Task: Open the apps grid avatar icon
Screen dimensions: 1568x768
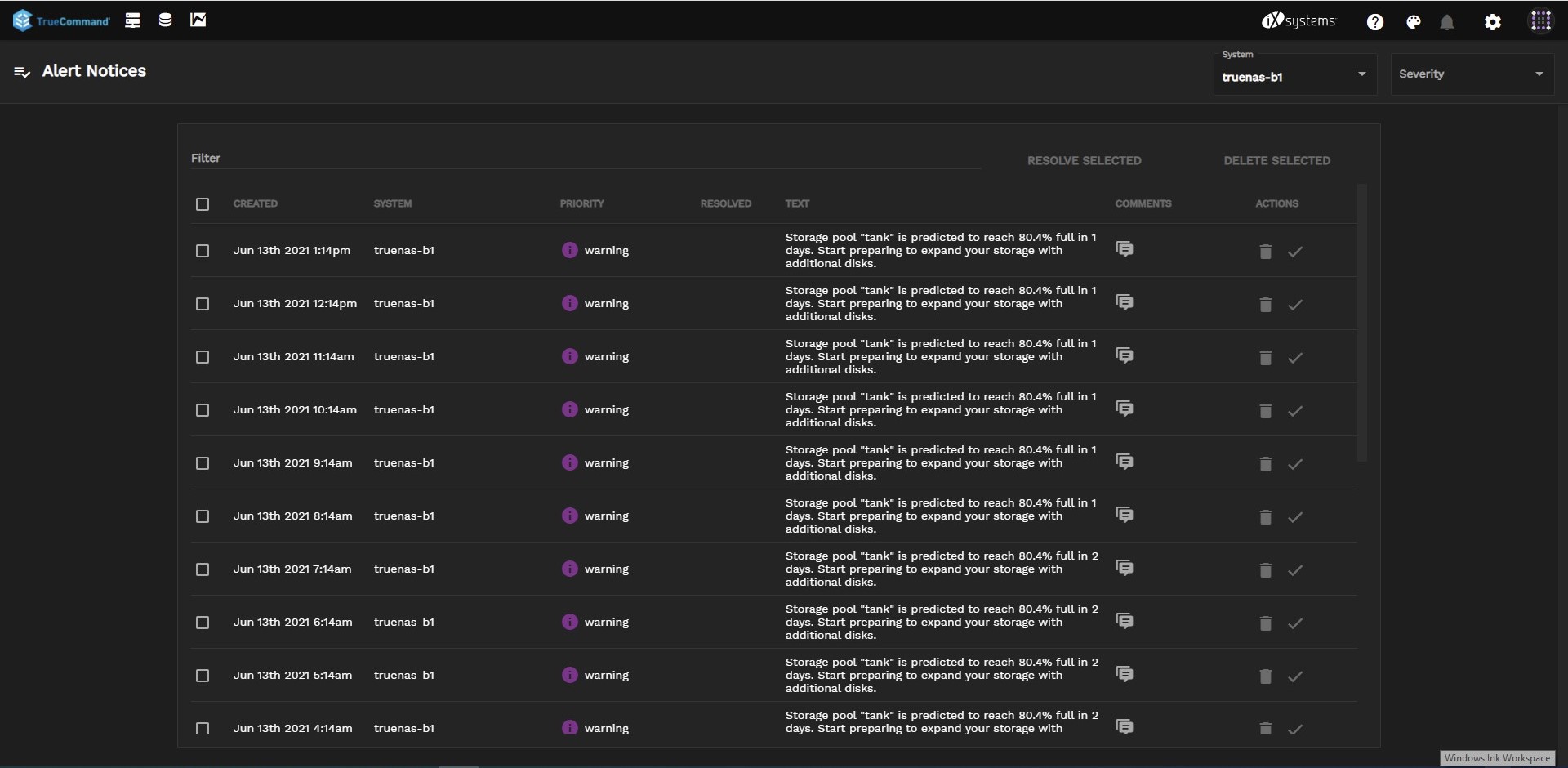Action: click(x=1541, y=20)
